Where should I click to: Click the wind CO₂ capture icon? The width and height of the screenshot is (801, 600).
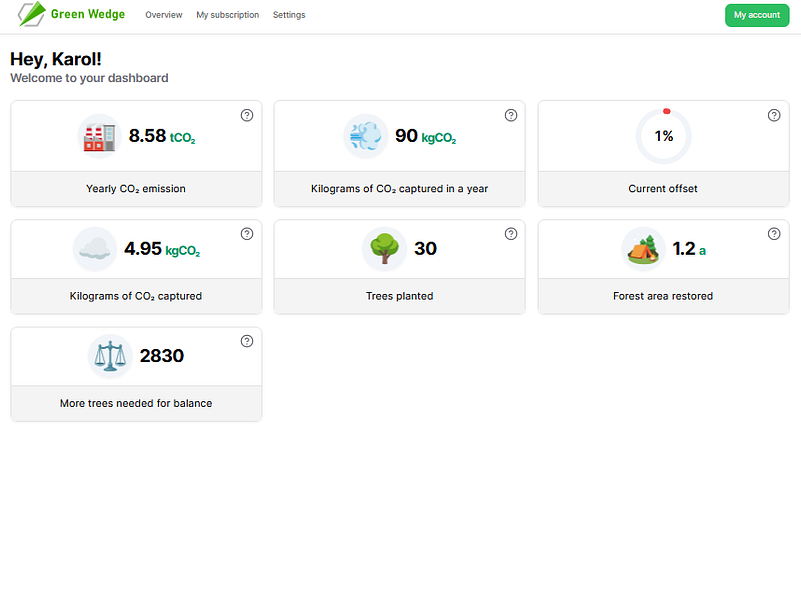[365, 136]
